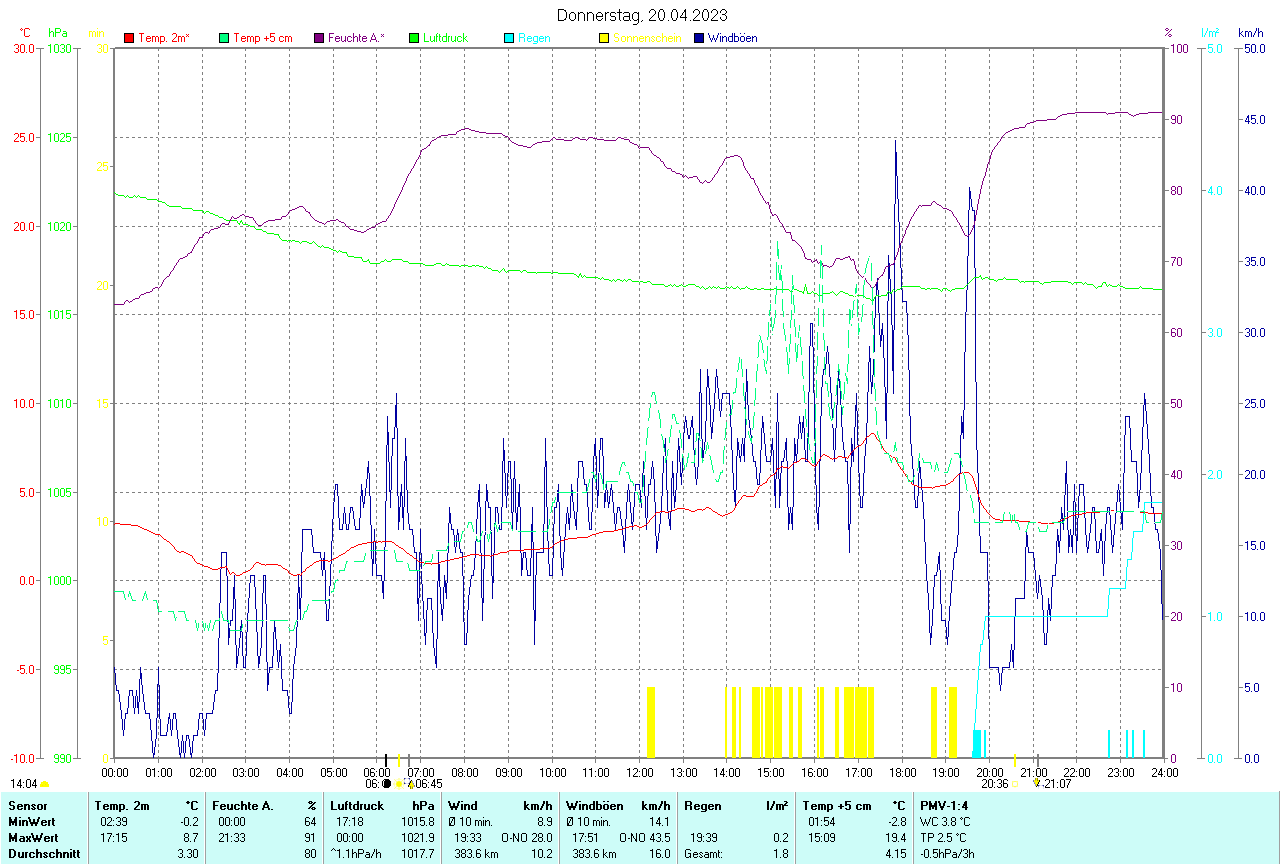
Task: Click the min temperature value -0.2
Action: click(190, 822)
